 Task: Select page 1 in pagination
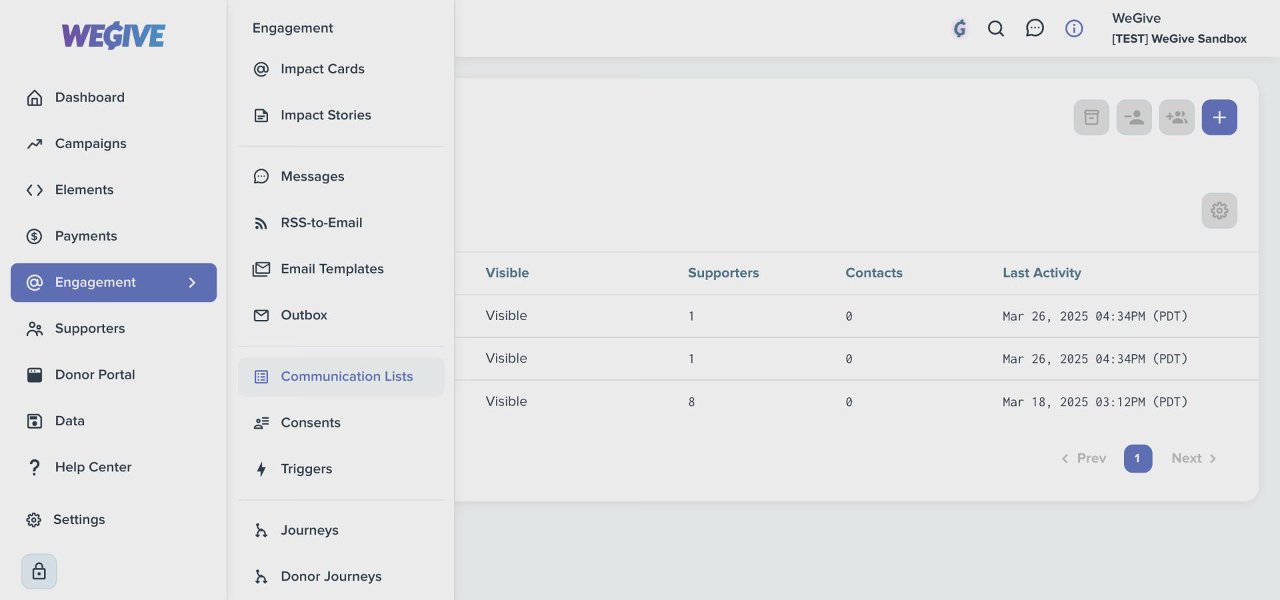click(1138, 459)
